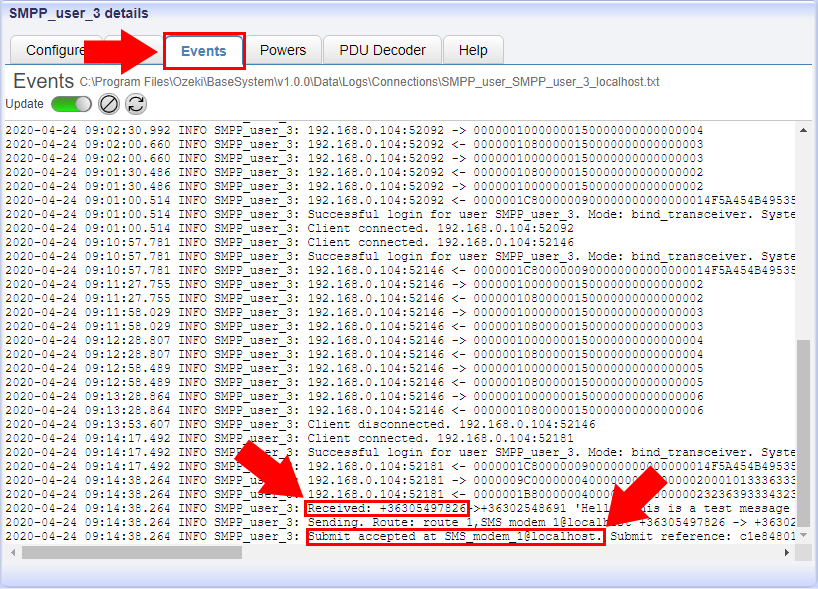Open the PDU Decoder tab

pyautogui.click(x=381, y=49)
